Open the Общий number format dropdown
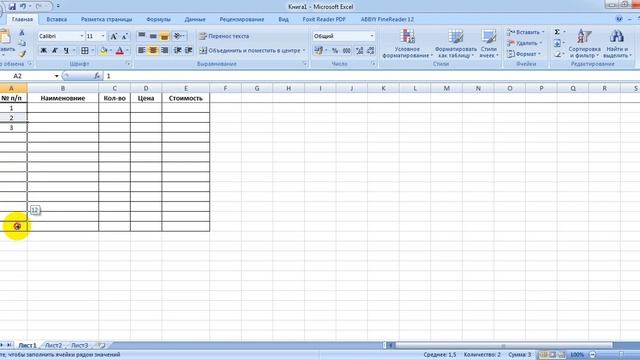The image size is (640, 360). pos(372,36)
